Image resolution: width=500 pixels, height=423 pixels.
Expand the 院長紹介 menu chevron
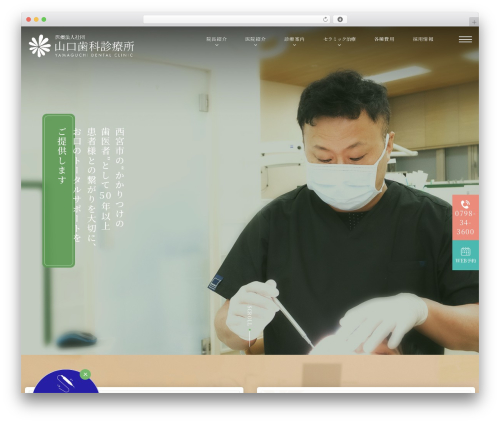(217, 45)
